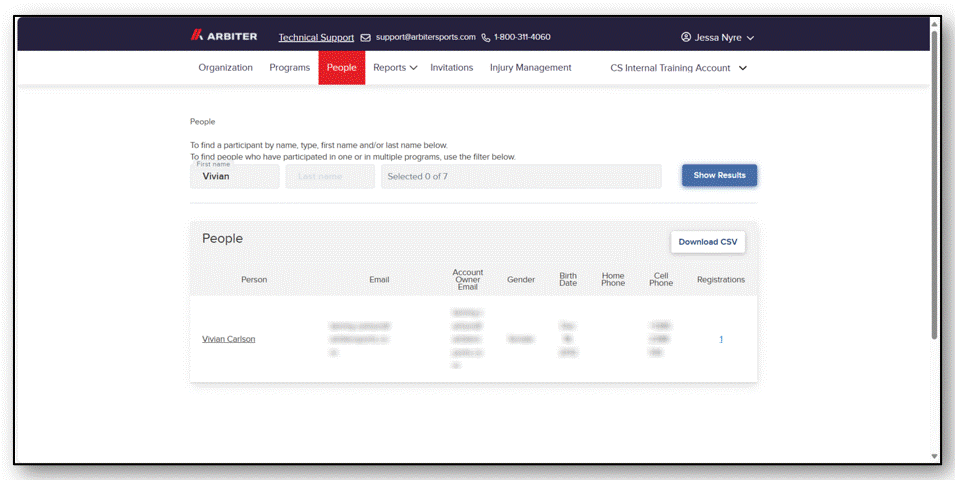The image size is (955, 480).
Task: Click the email envelope icon
Action: click(x=365, y=37)
